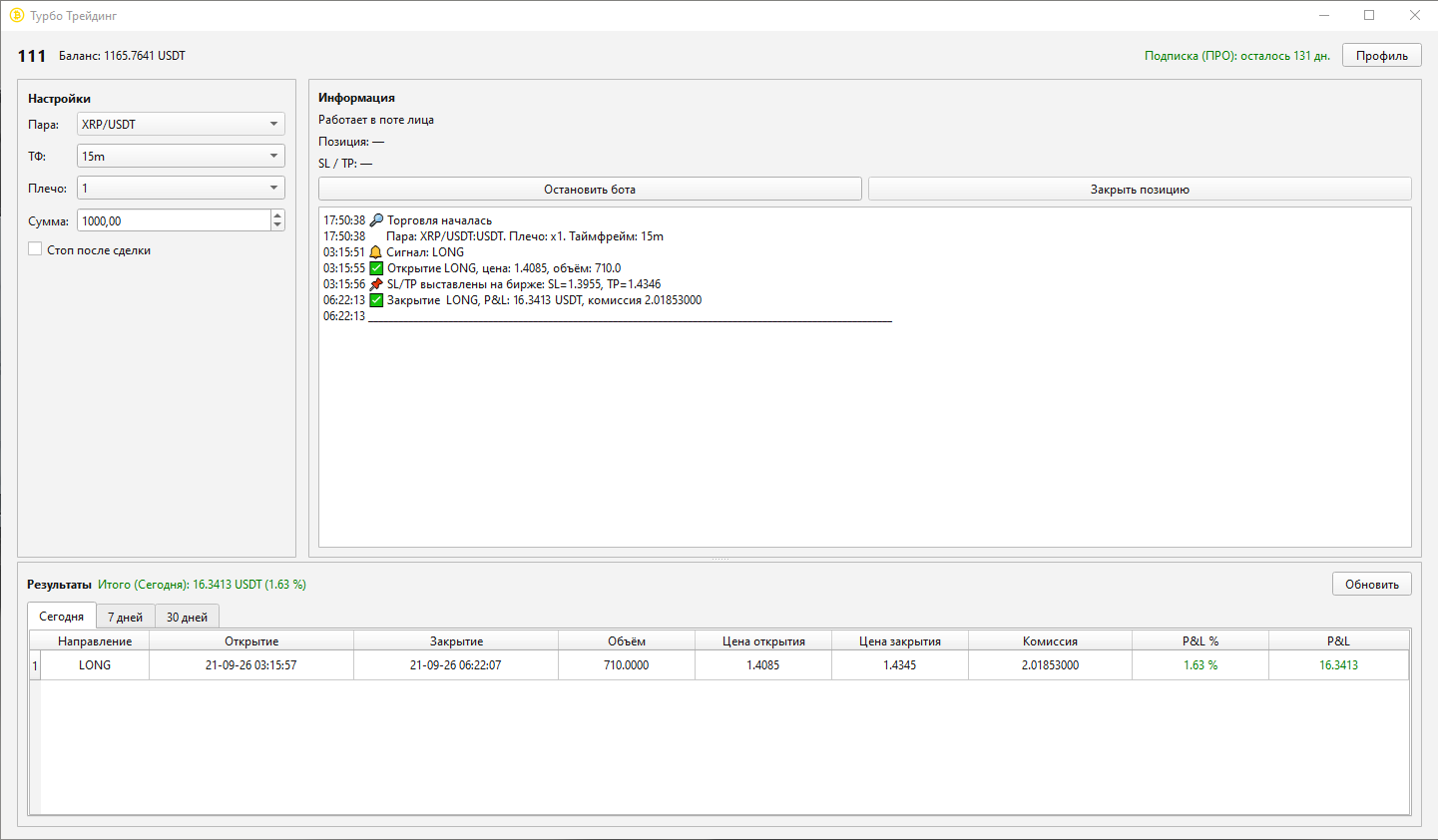Decrease Сумма with the down arrow
This screenshot has width=1438, height=840.
(277, 226)
